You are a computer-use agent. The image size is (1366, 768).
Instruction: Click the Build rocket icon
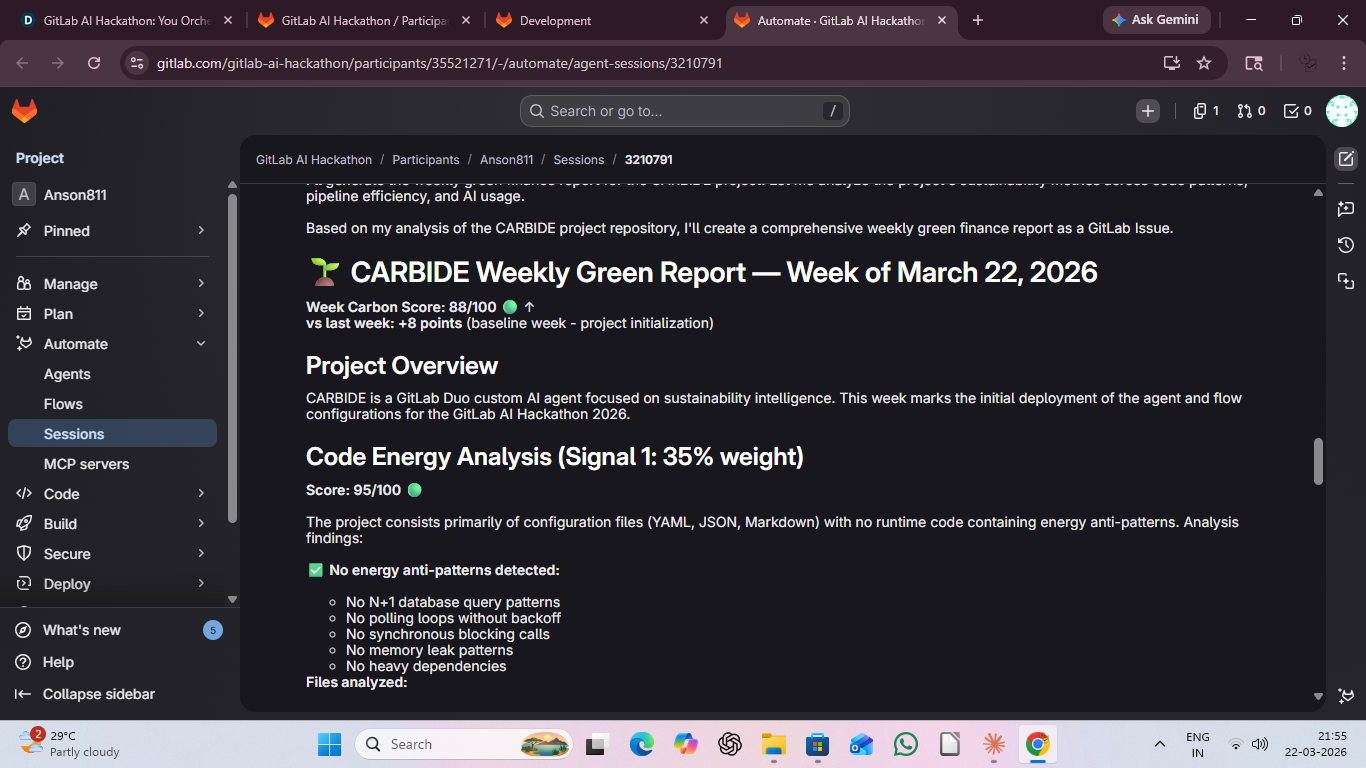coord(24,524)
